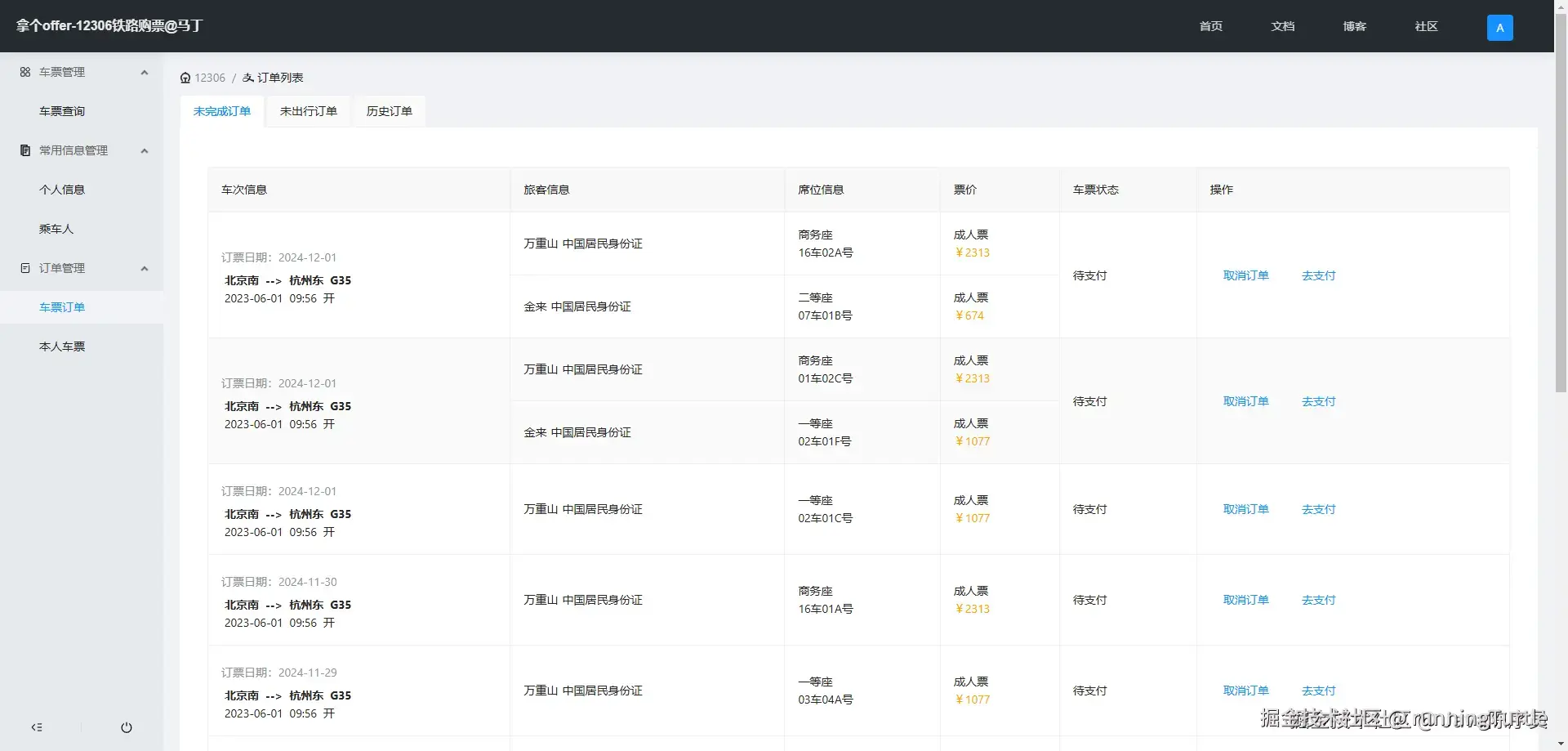Open 社区 in top navigation

click(x=1427, y=26)
